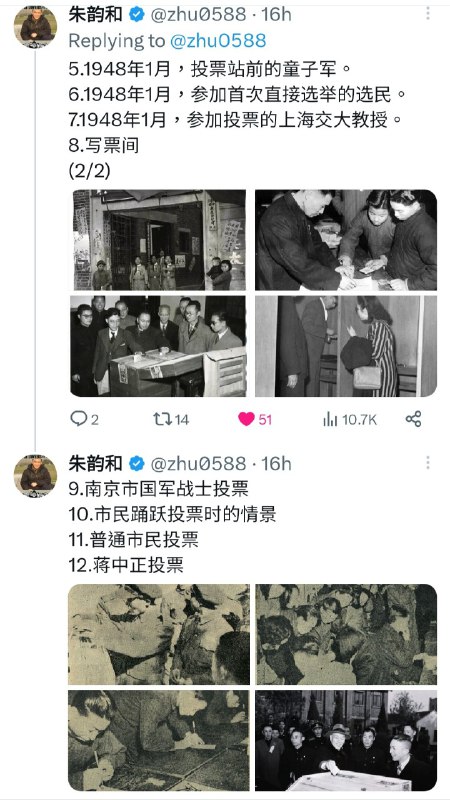Retweet the post with 14 retweets
This screenshot has width=450, height=800.
coord(171,419)
